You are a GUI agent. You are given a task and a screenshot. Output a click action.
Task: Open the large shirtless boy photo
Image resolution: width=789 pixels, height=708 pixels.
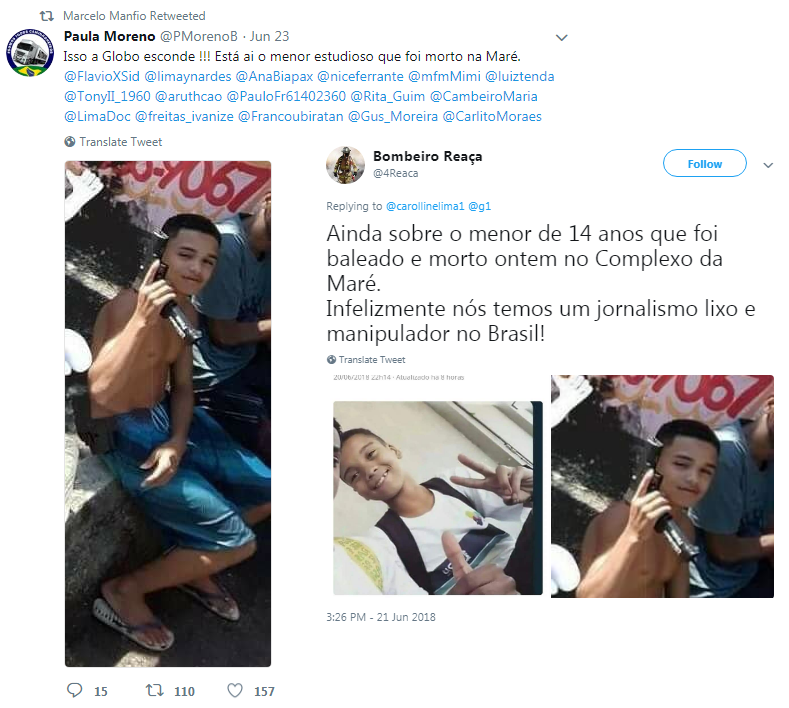point(168,414)
